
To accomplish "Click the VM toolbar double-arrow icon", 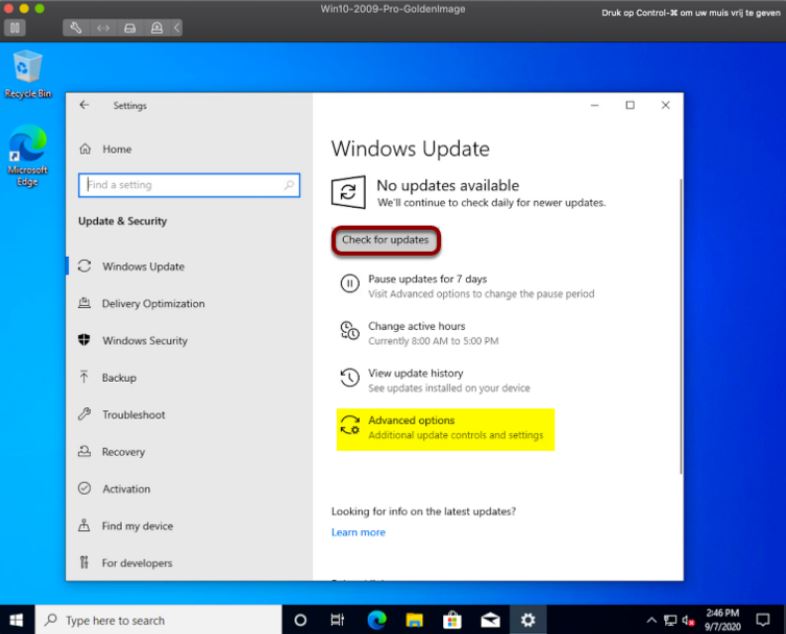I will pos(103,28).
